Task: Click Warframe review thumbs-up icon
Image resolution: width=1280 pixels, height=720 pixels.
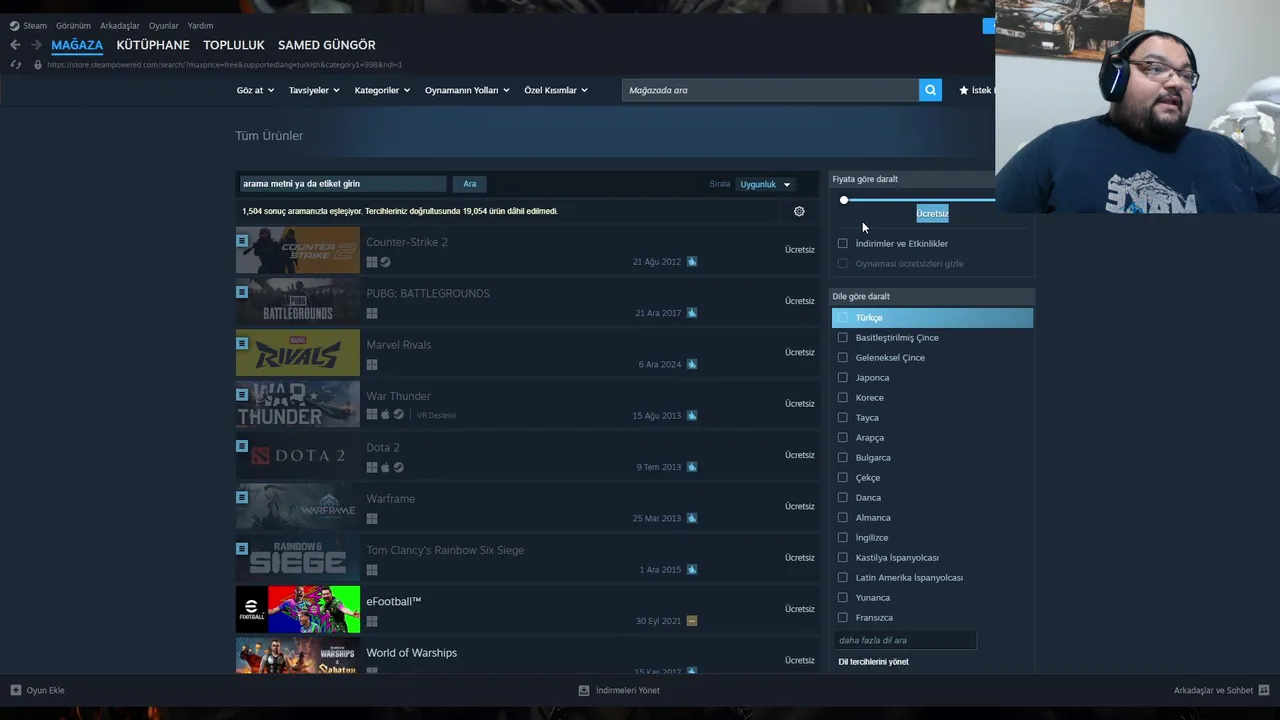Action: (692, 518)
